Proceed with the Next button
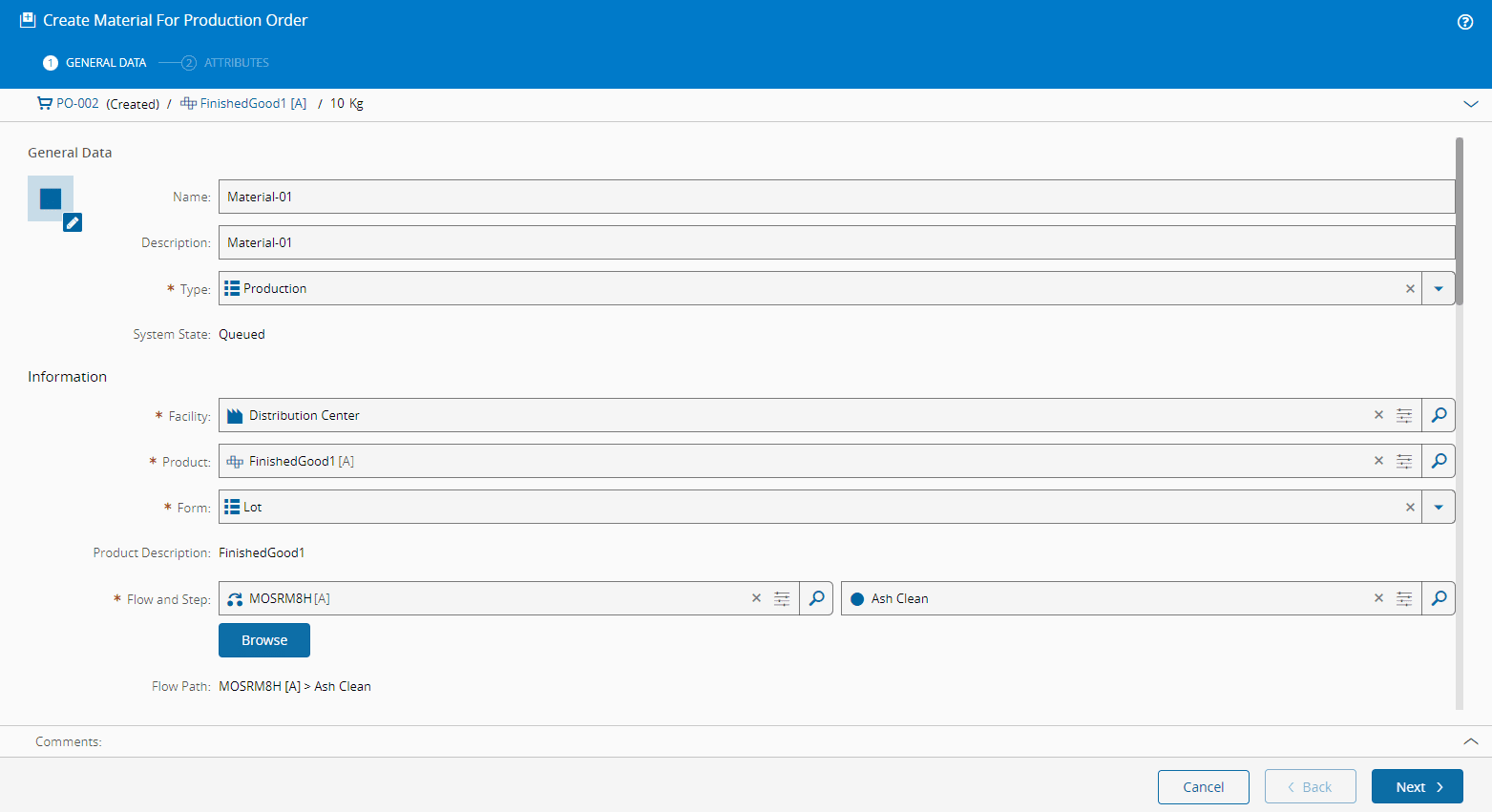Viewport: 1492px width, 812px height. [1418, 786]
